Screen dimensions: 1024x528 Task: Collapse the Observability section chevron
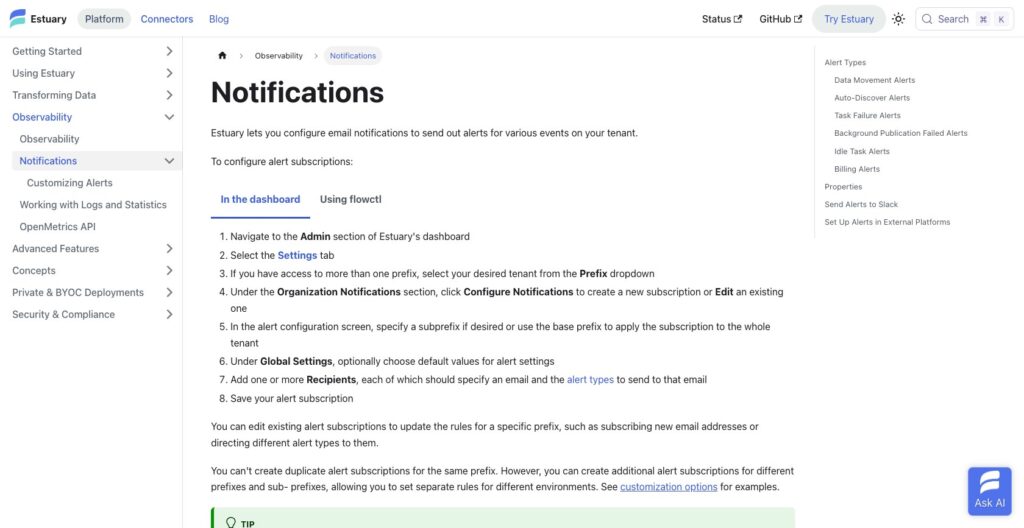pyautogui.click(x=169, y=117)
